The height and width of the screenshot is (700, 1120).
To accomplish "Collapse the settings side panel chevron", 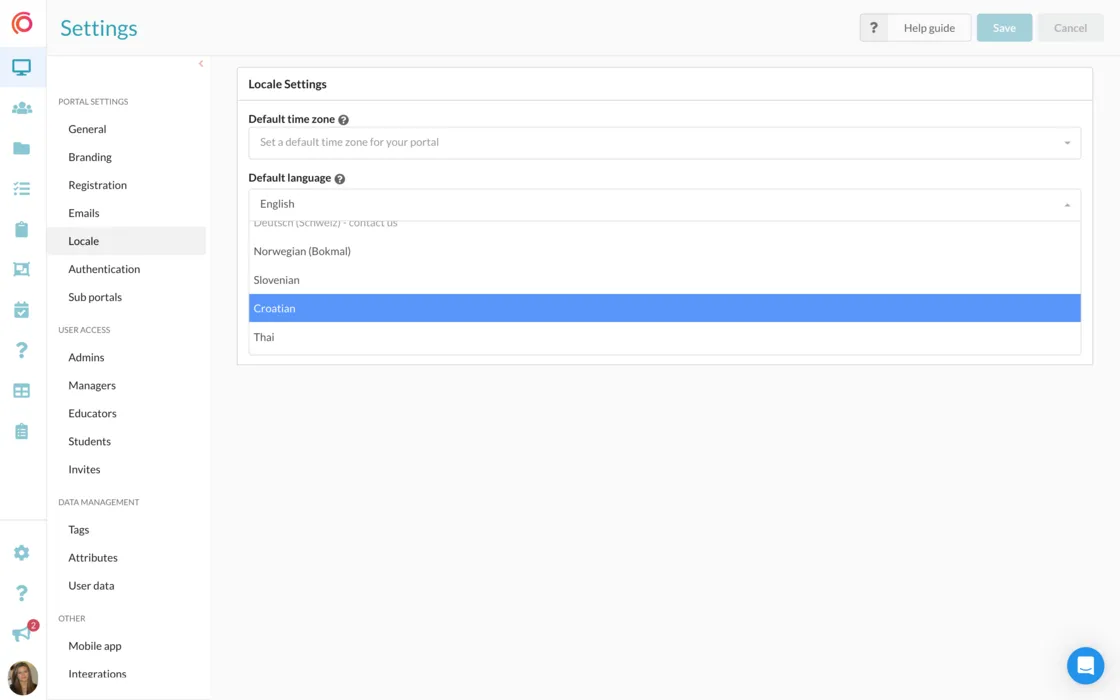I will click(200, 64).
